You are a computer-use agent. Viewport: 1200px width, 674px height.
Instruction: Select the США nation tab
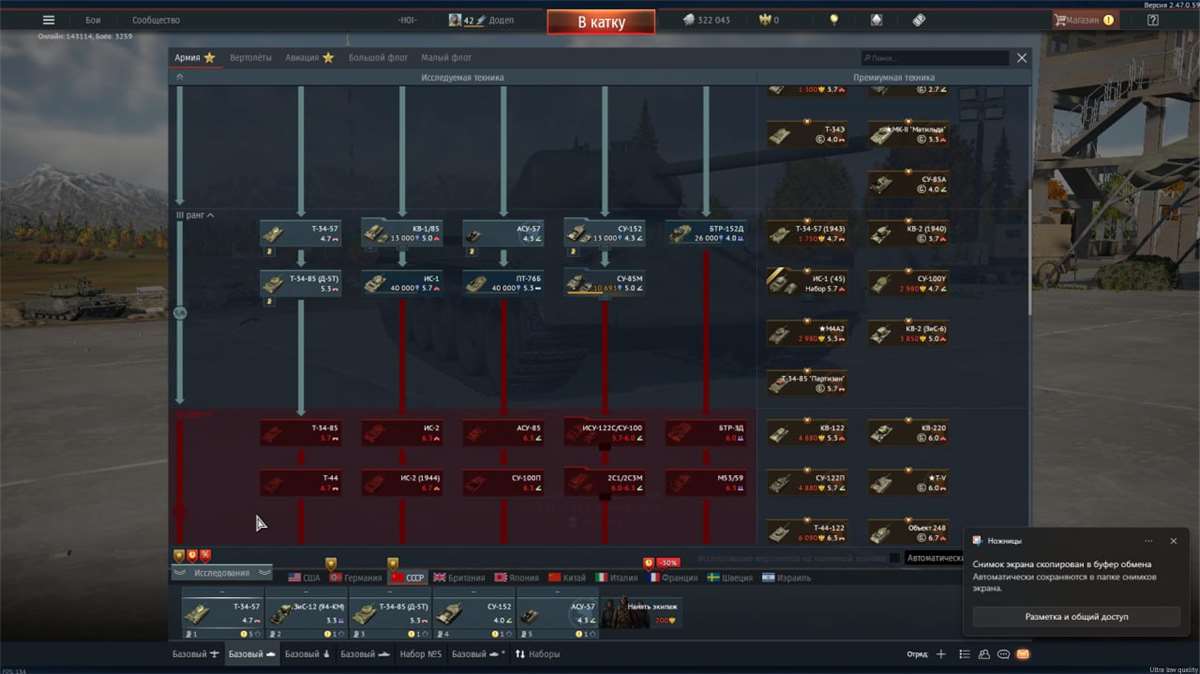click(x=304, y=578)
